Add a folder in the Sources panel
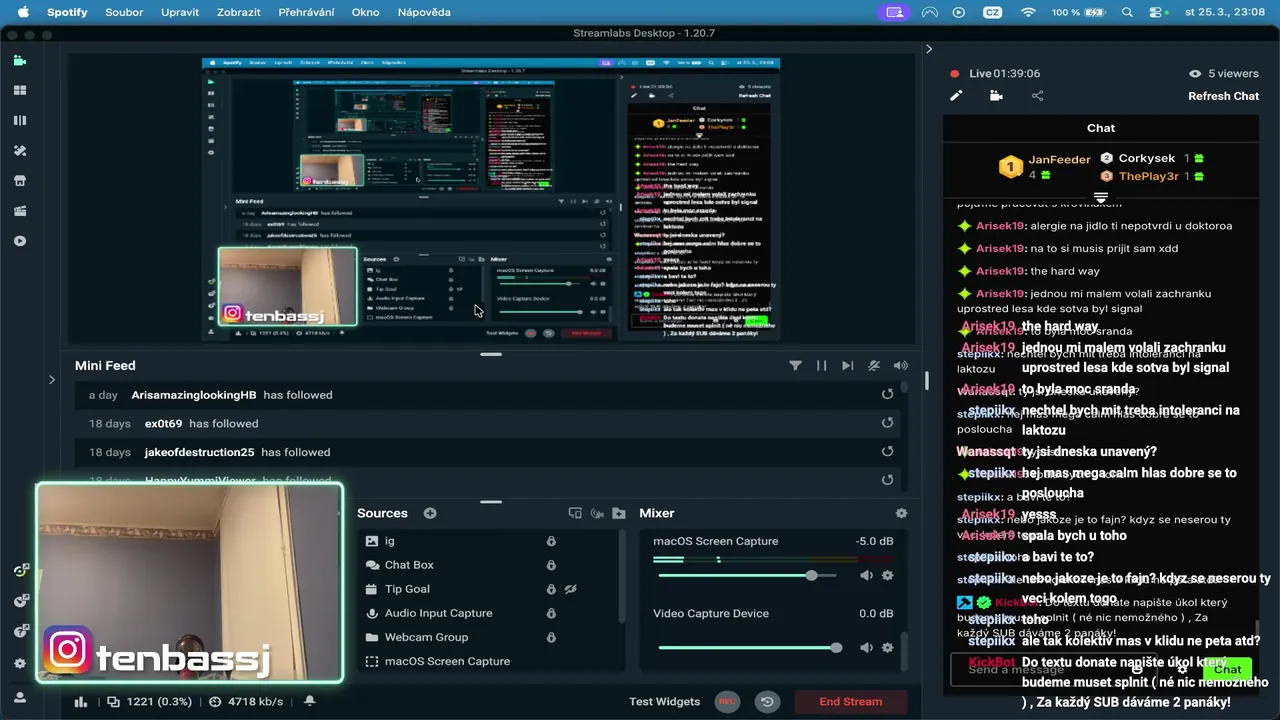1280x720 pixels. point(619,513)
